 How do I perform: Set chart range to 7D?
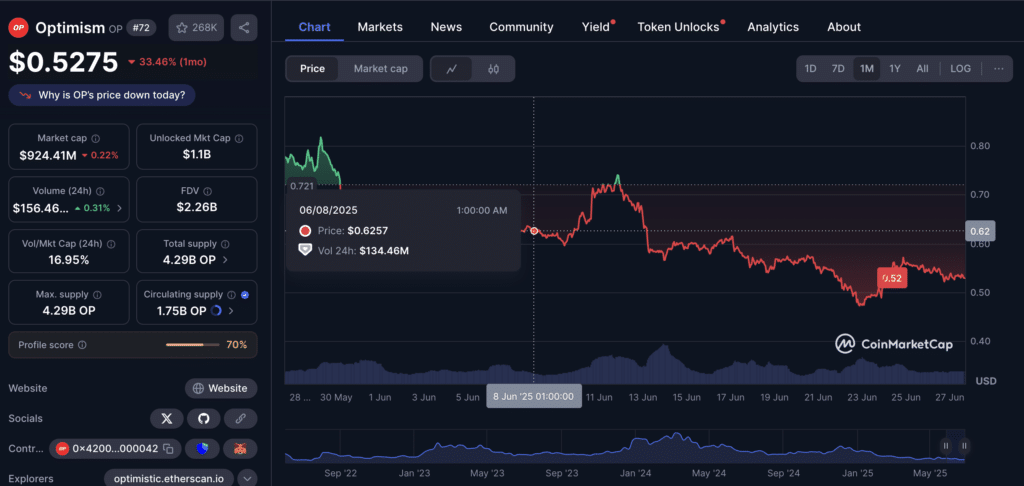(x=838, y=69)
